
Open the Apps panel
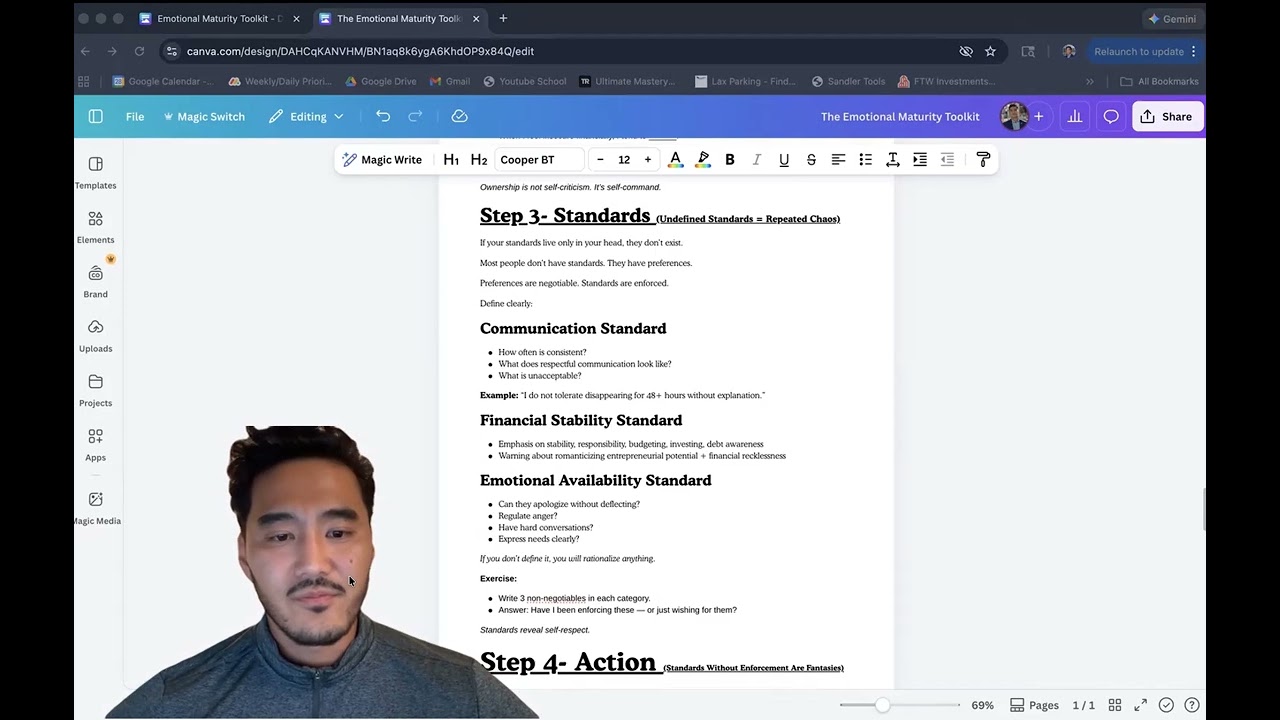coord(95,445)
